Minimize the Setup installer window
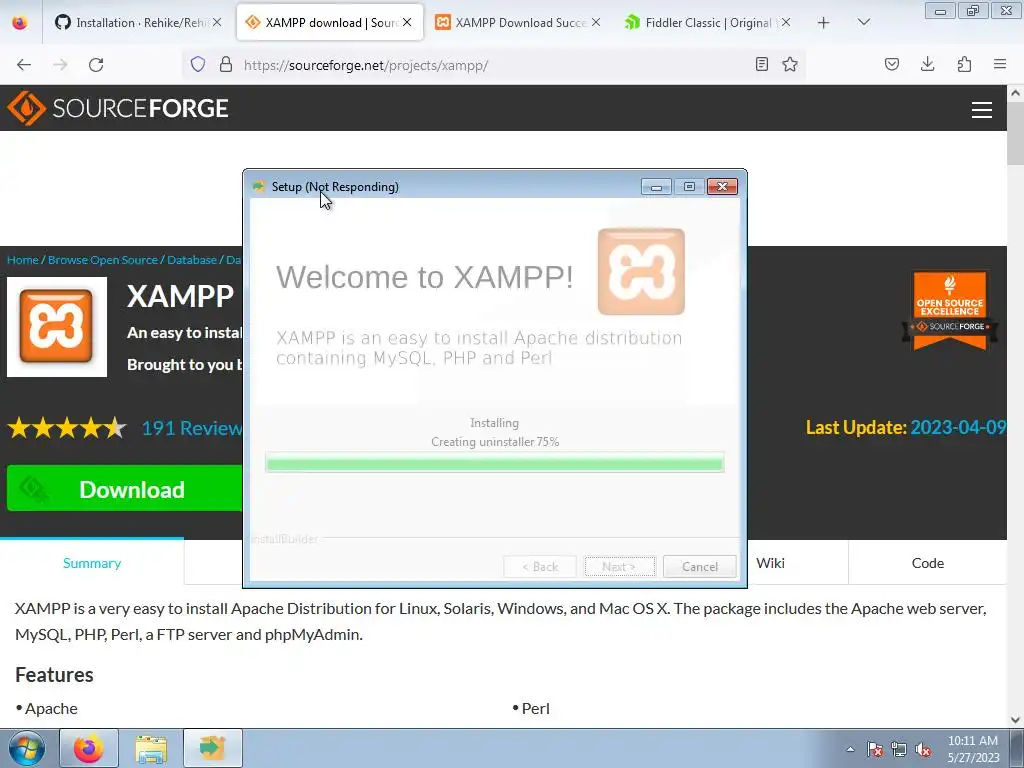The width and height of the screenshot is (1024, 768). tap(656, 187)
